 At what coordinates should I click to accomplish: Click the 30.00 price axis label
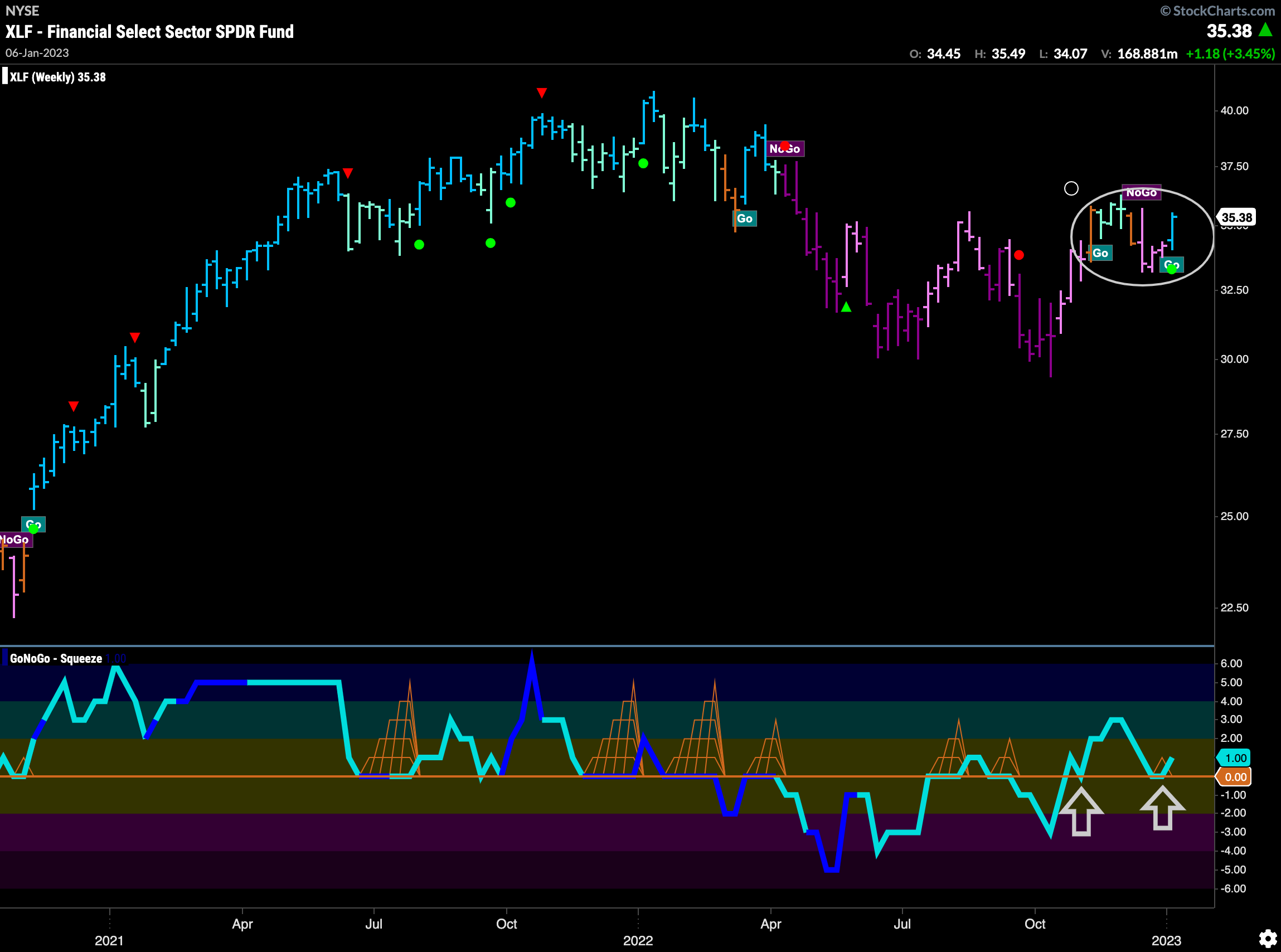coord(1234,359)
